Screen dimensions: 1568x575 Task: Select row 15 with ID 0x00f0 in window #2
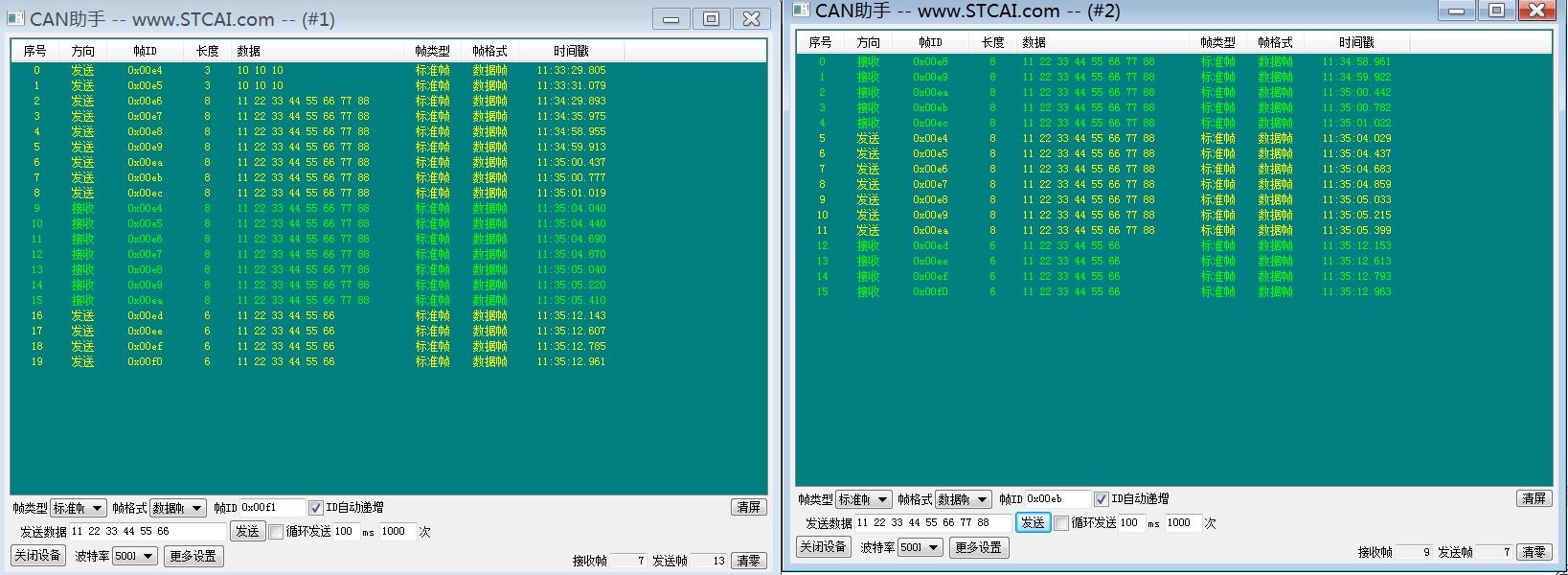[1174, 291]
